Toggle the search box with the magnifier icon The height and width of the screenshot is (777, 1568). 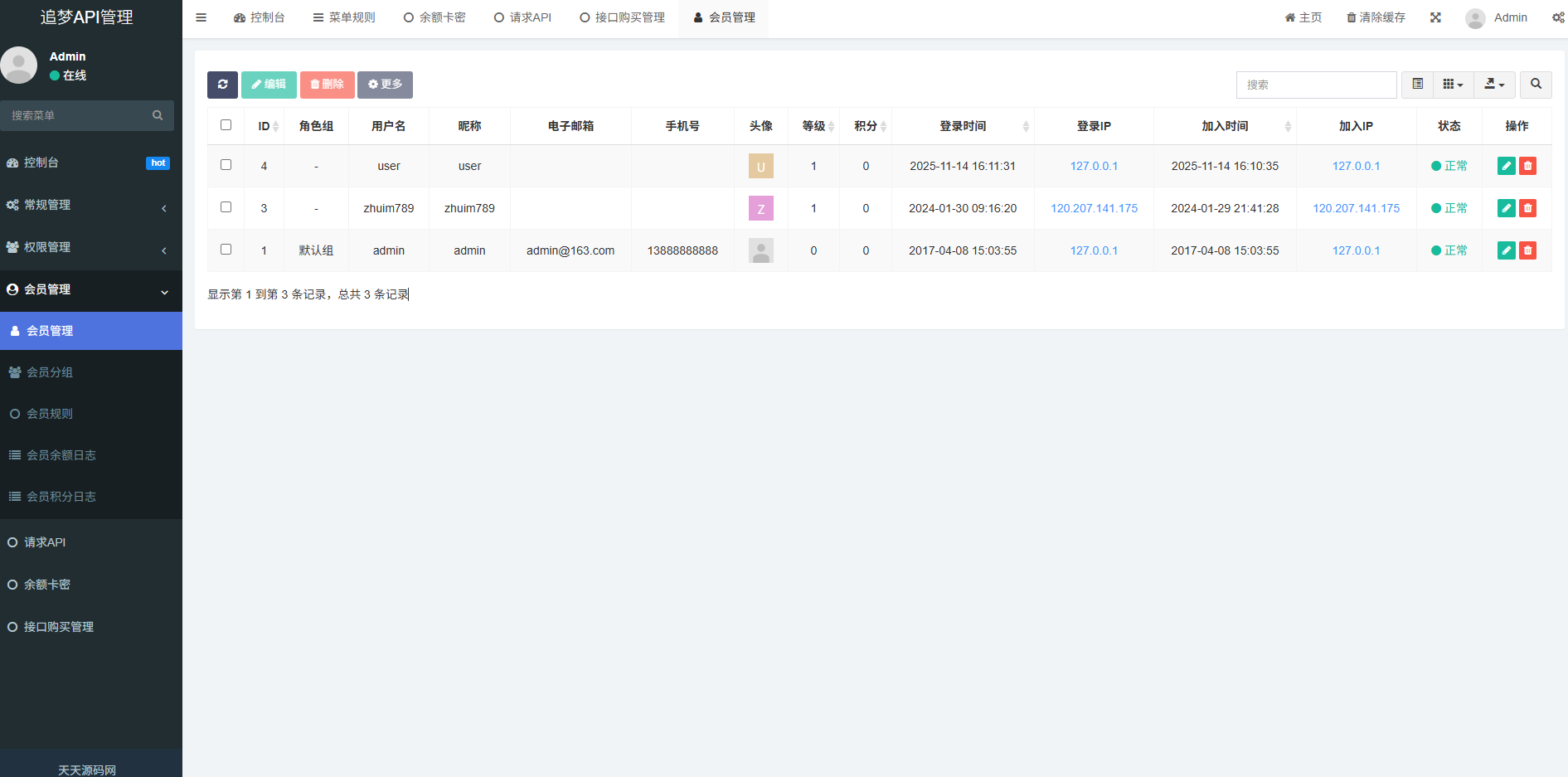pos(1536,85)
